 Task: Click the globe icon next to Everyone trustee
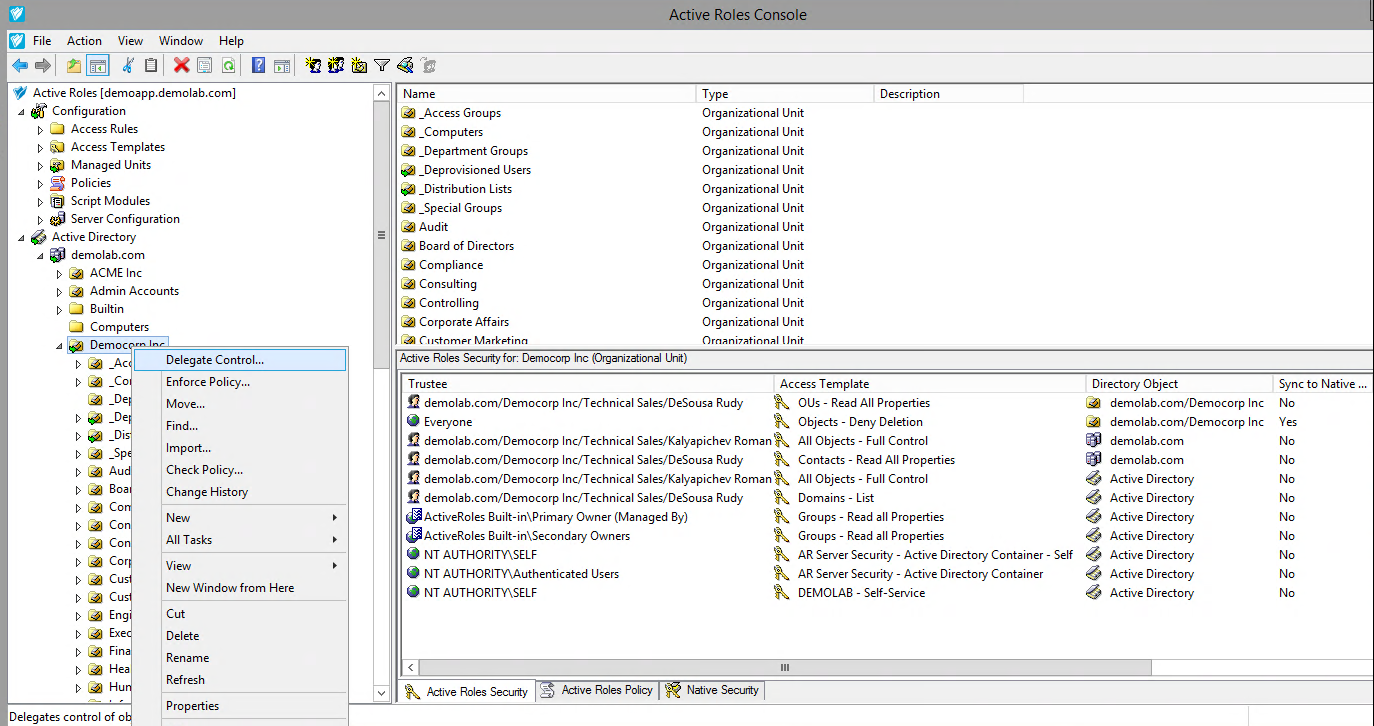(413, 422)
